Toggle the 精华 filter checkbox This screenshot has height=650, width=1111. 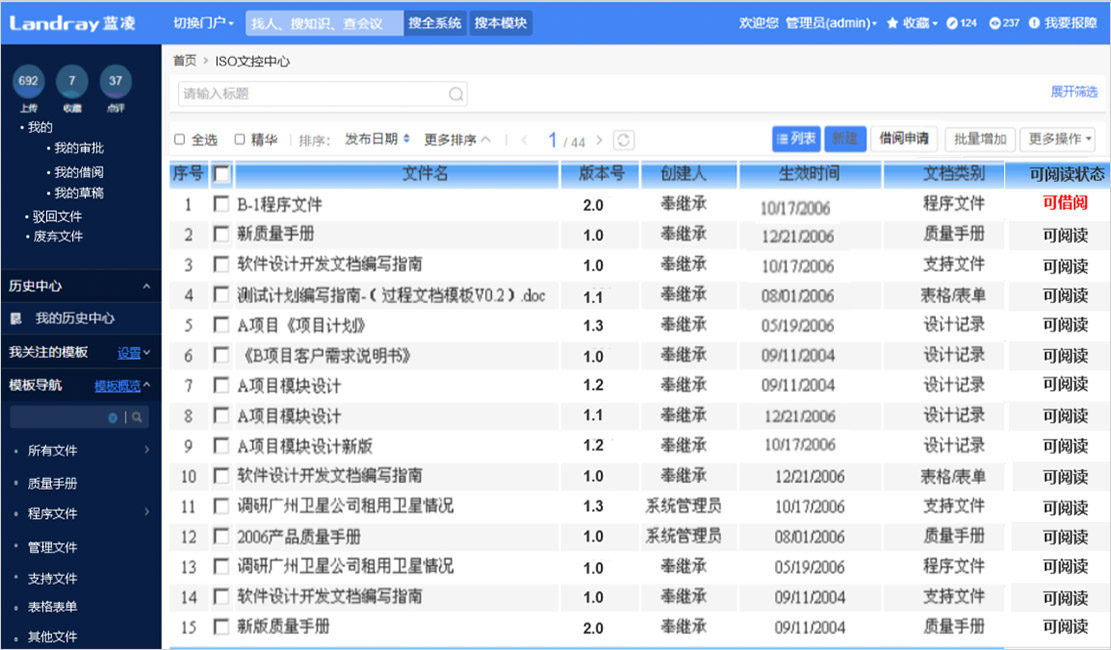point(240,140)
